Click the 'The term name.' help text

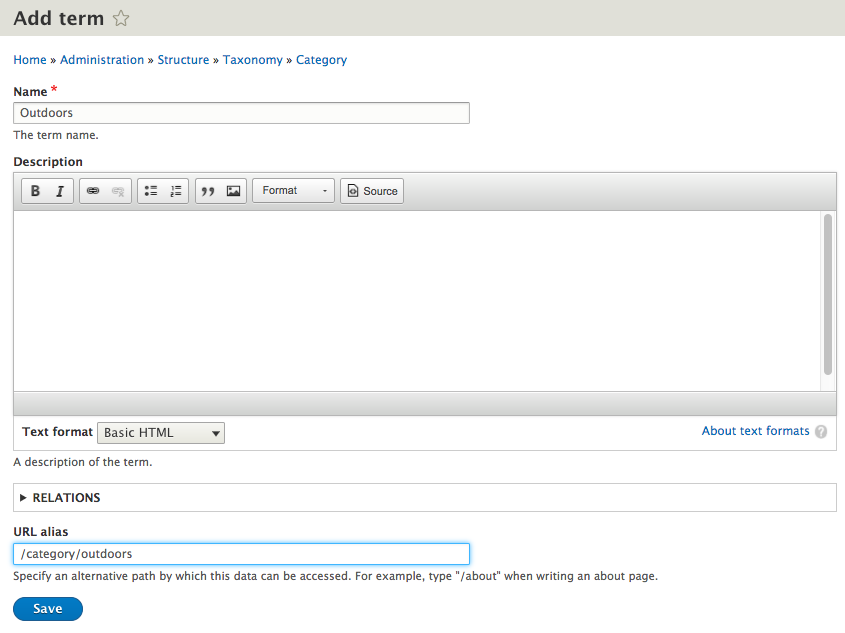(56, 135)
